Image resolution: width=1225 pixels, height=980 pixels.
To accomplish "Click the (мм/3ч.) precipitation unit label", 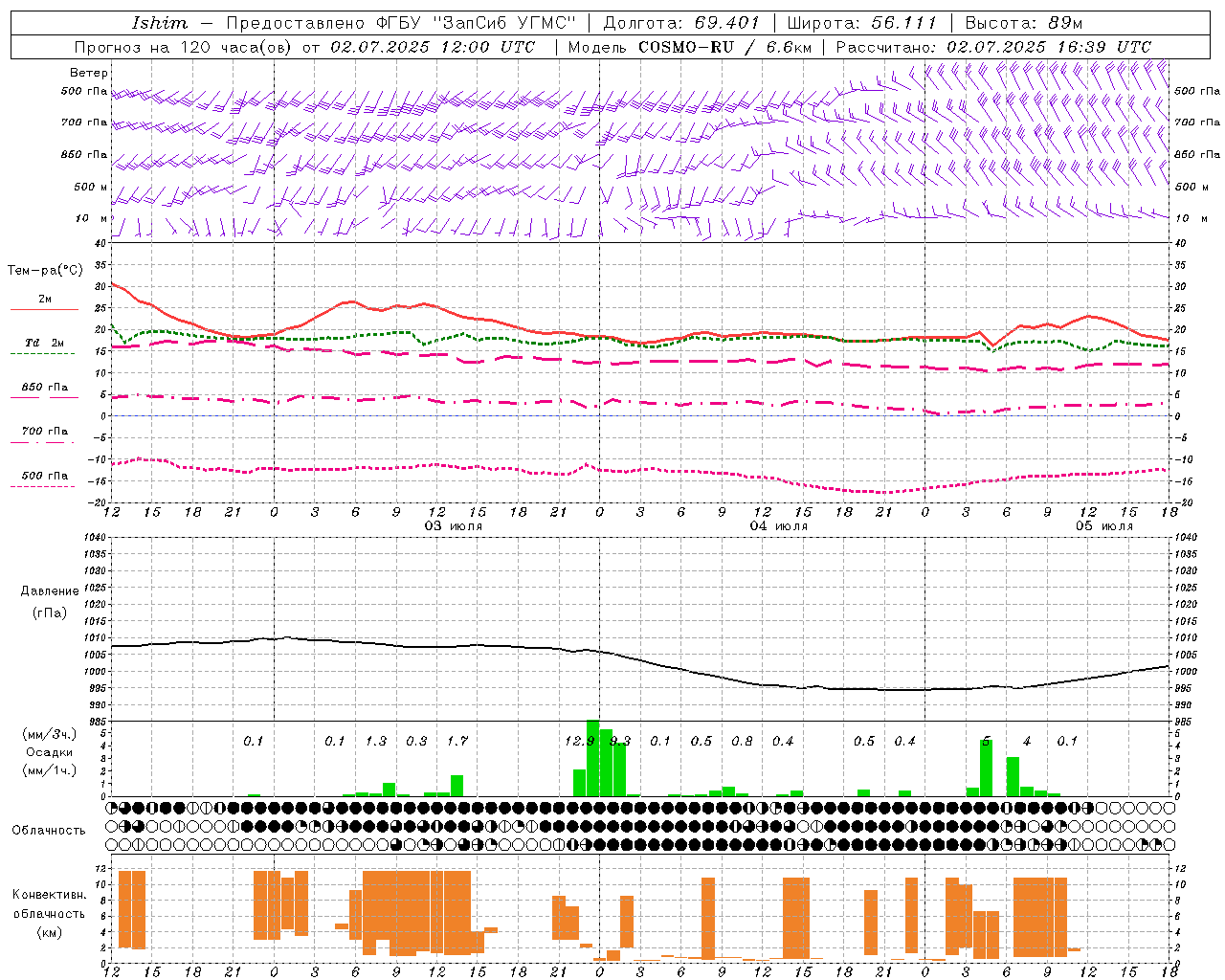I will click(x=50, y=735).
